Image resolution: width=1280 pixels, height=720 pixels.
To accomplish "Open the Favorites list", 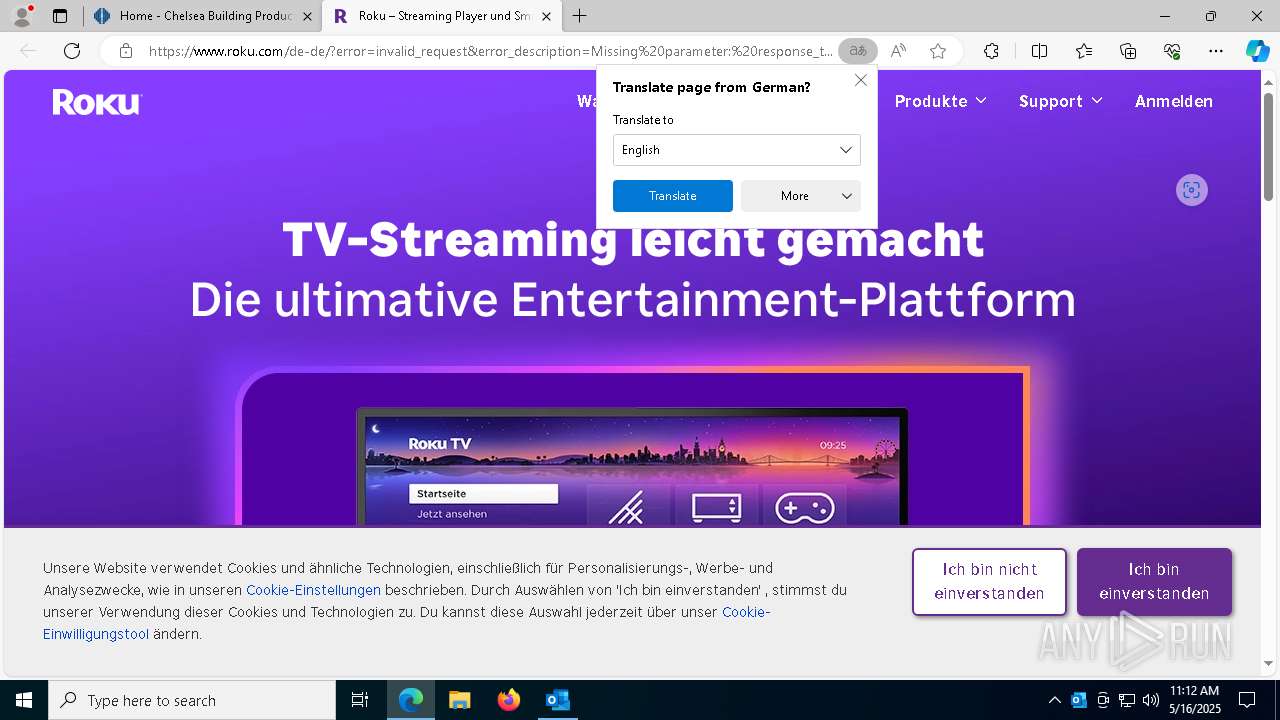I will 1084,51.
